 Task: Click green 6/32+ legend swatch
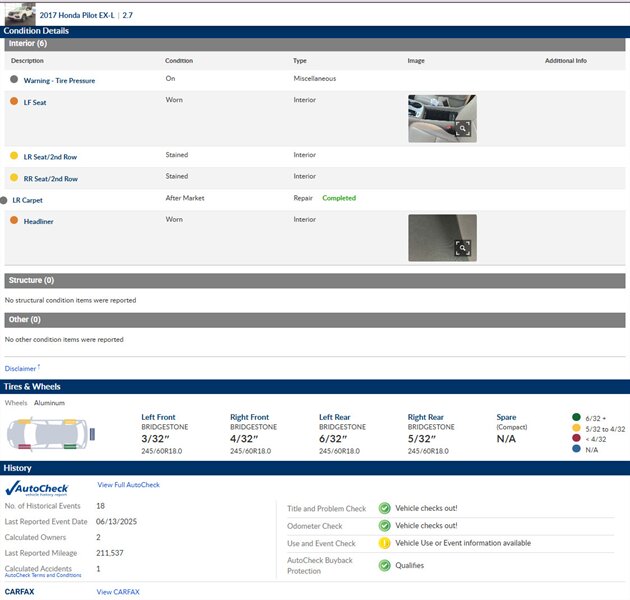tap(576, 417)
